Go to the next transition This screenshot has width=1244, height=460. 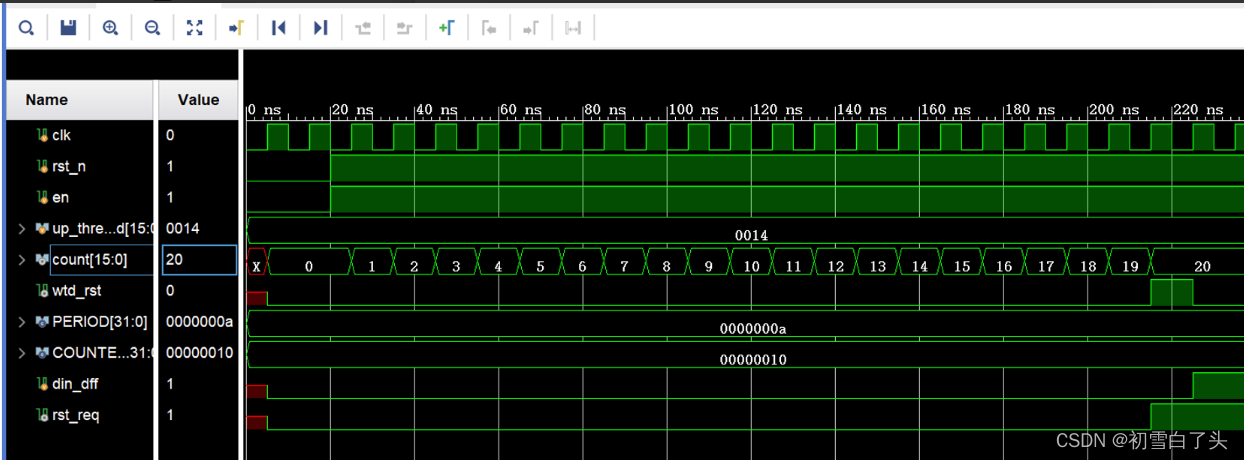coord(404,28)
